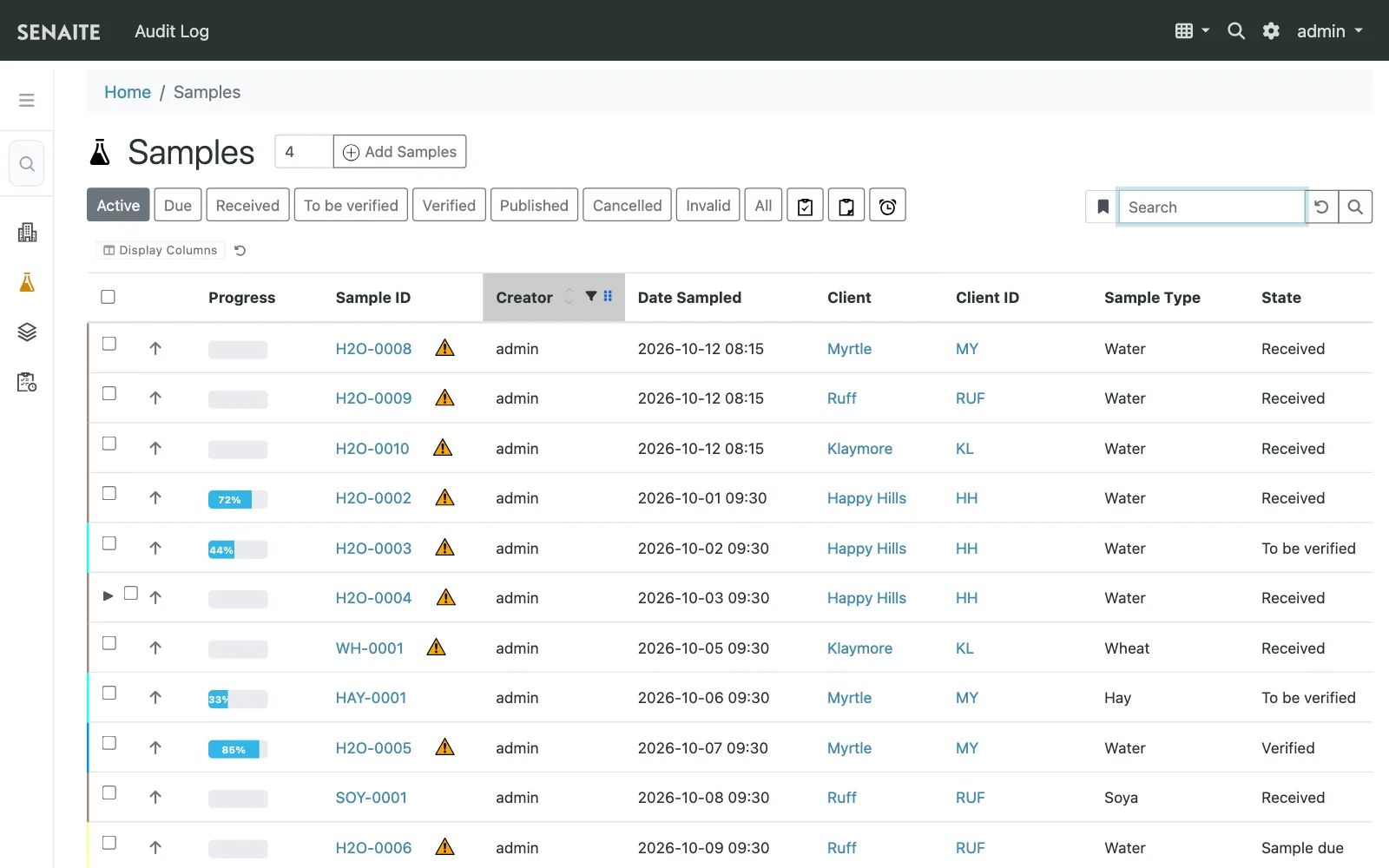
Task: Open the Samples flask icon in sidebar
Action: click(x=27, y=282)
